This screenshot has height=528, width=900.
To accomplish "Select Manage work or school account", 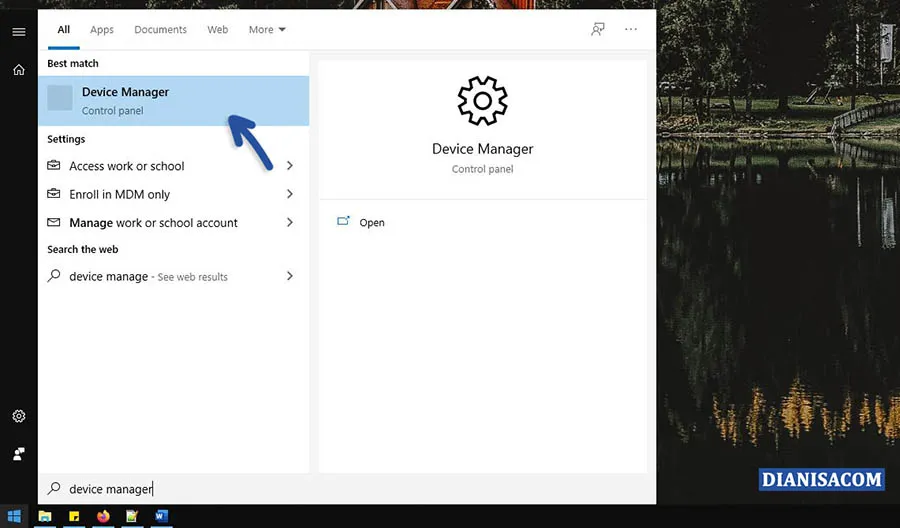I will click(x=173, y=222).
